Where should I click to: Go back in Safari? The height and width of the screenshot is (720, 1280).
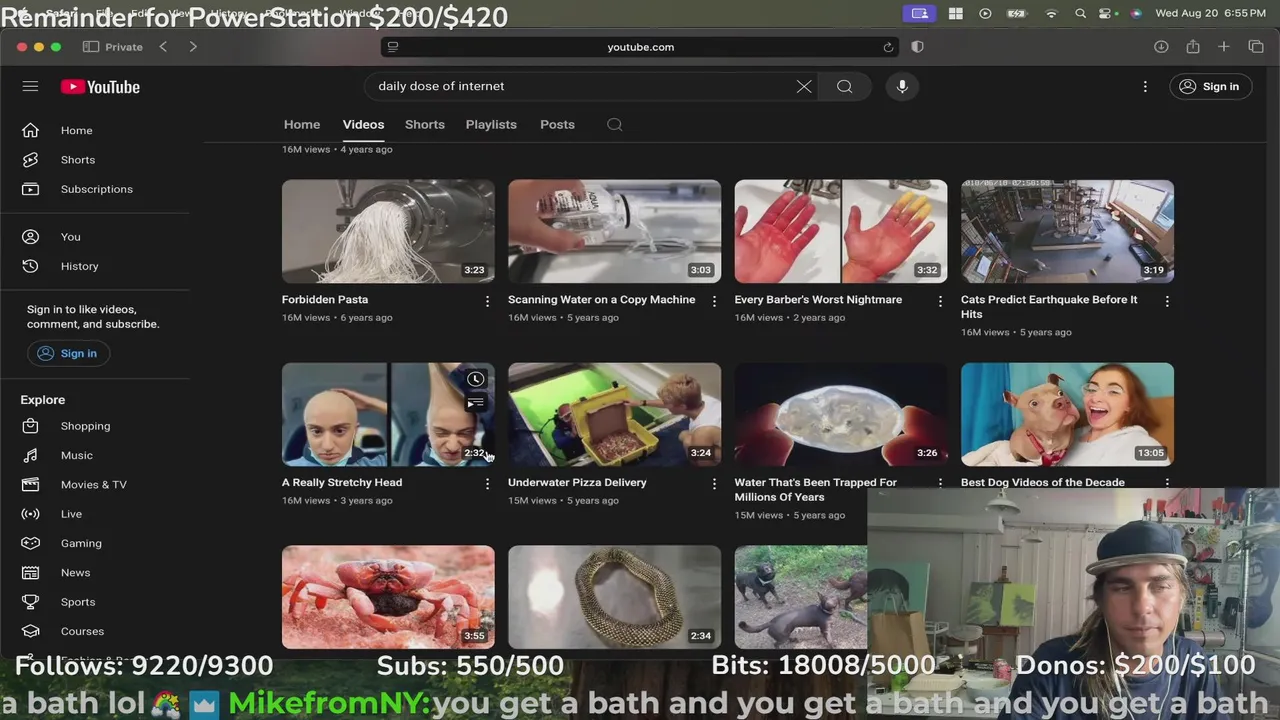click(163, 47)
